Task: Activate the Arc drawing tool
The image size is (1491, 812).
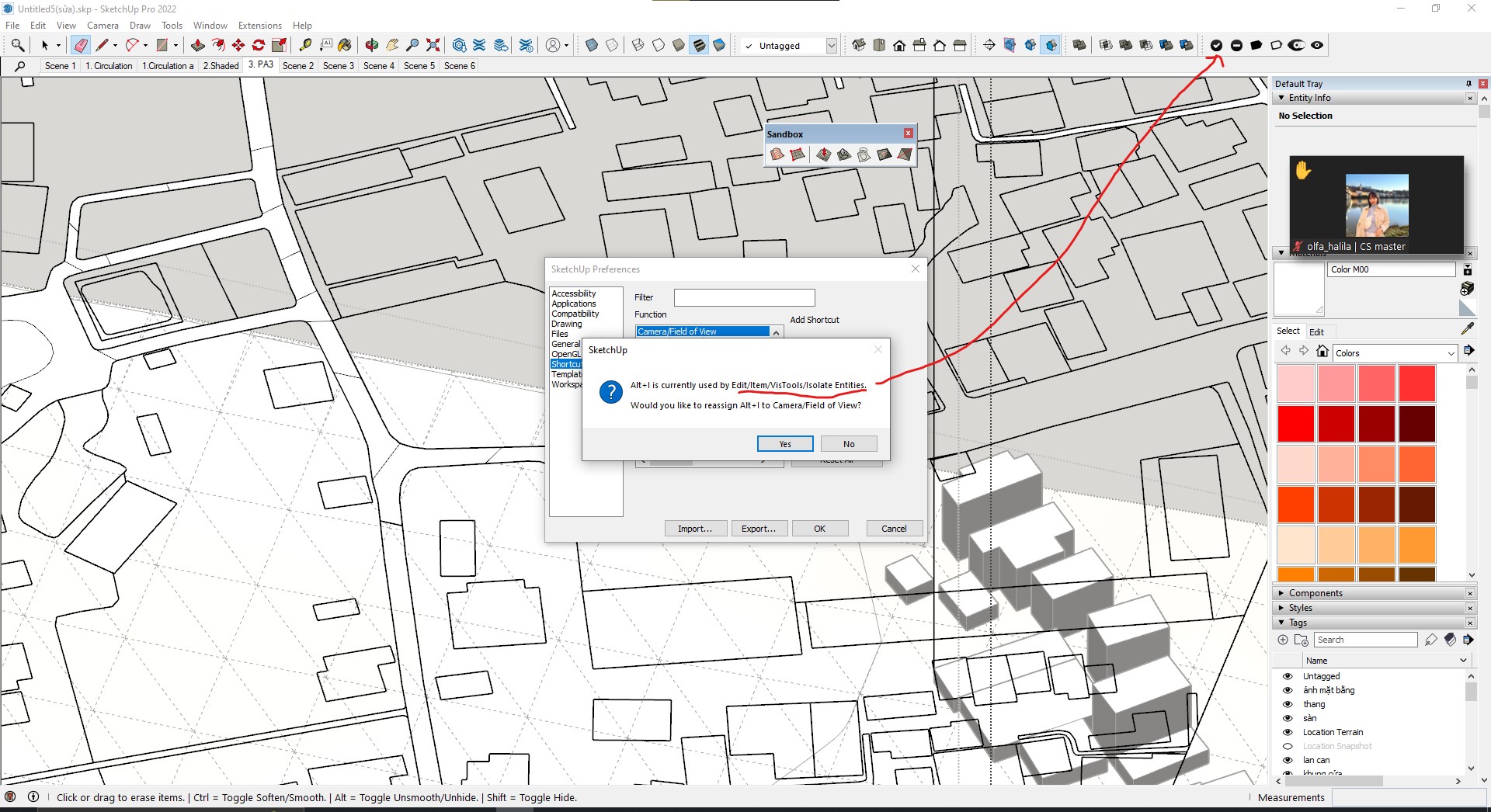Action: [132, 45]
